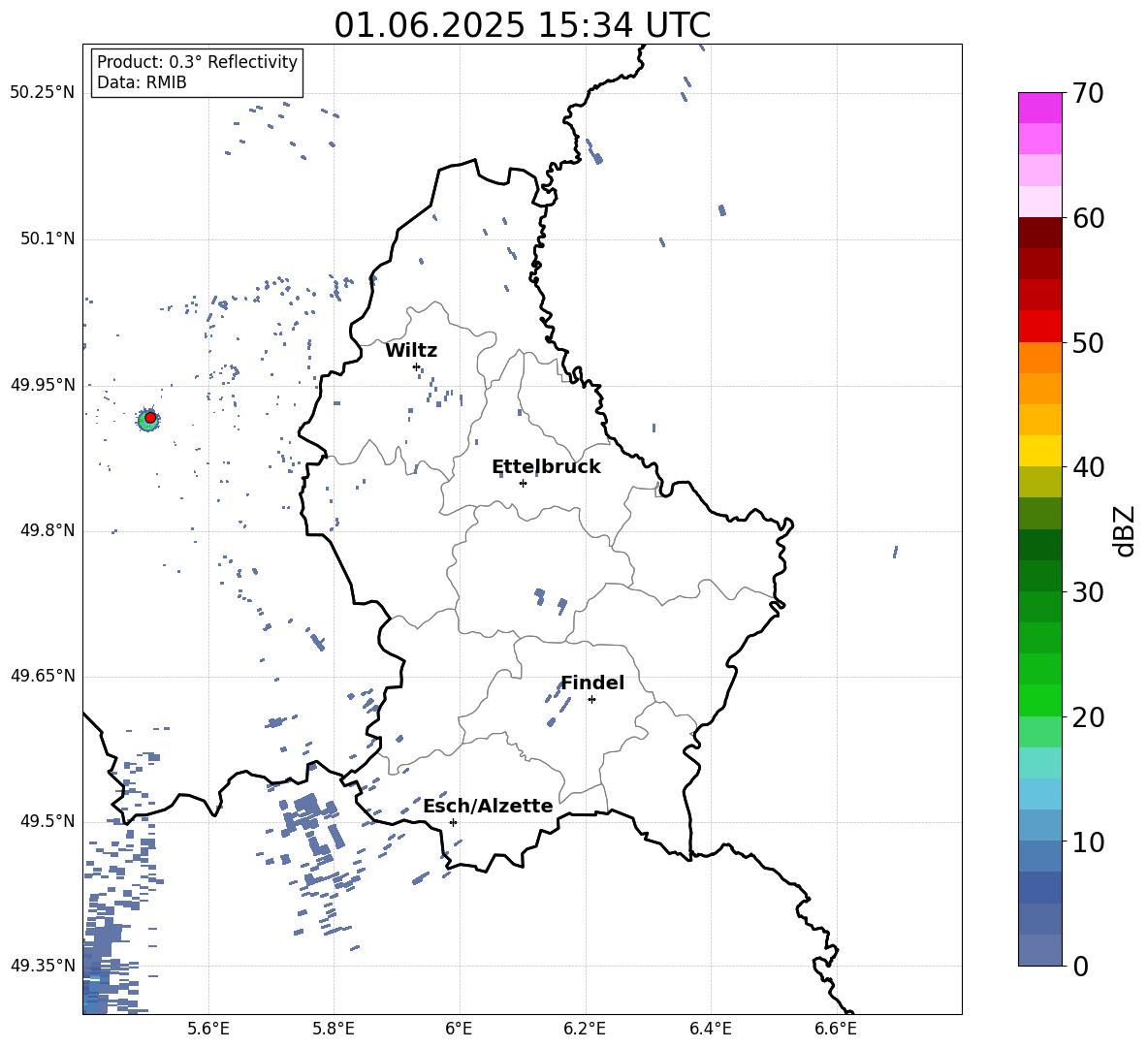Click the Ettelbruck city label

pyautogui.click(x=546, y=467)
